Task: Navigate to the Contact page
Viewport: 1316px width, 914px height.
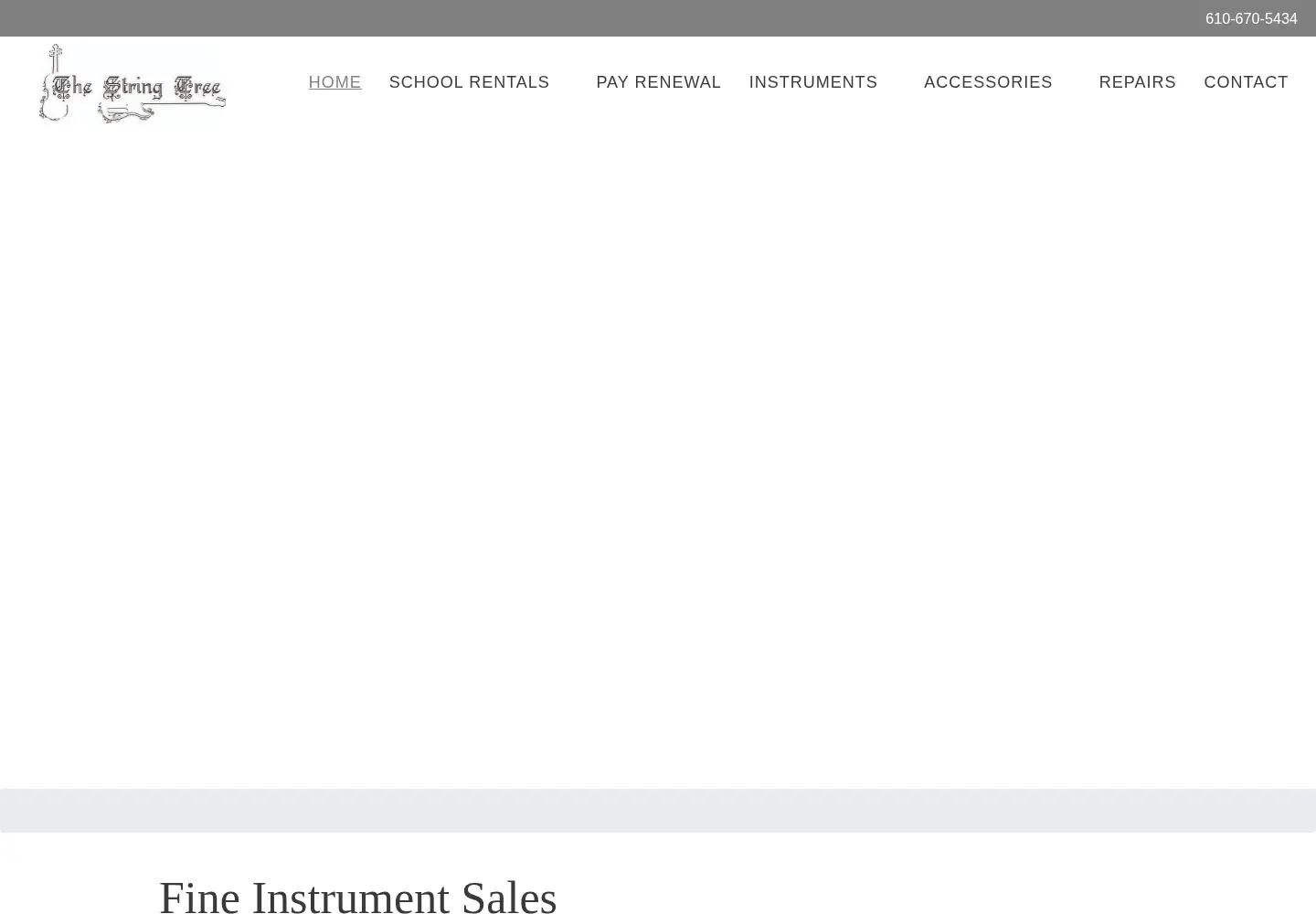Action: tap(1246, 82)
